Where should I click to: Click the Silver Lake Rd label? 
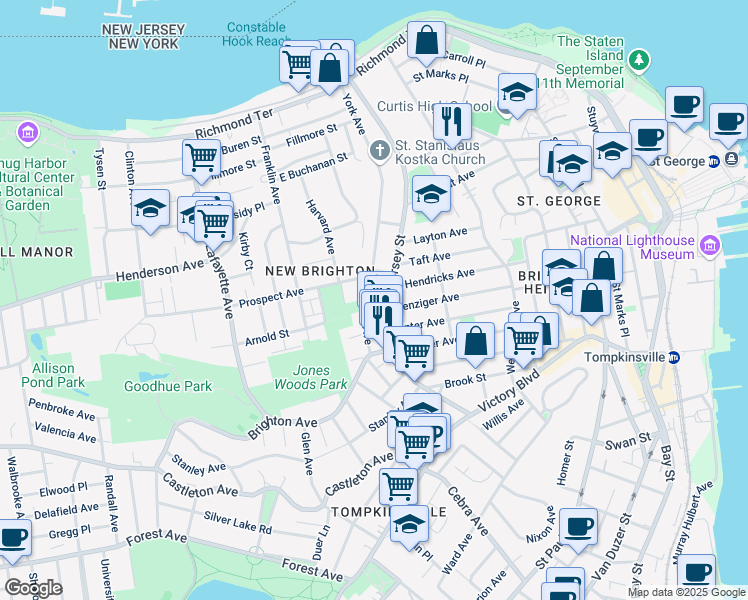(x=238, y=522)
